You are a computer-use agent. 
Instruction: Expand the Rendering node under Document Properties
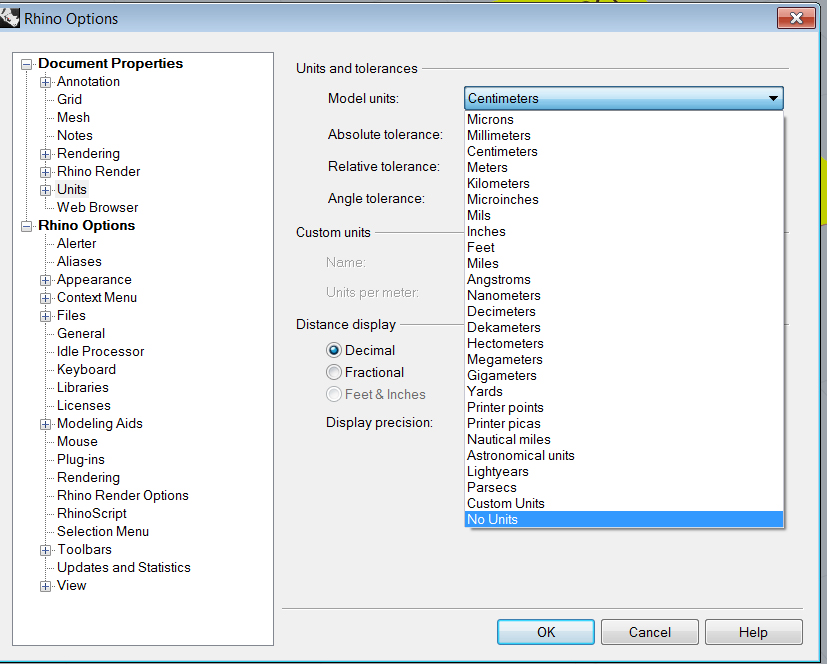45,154
